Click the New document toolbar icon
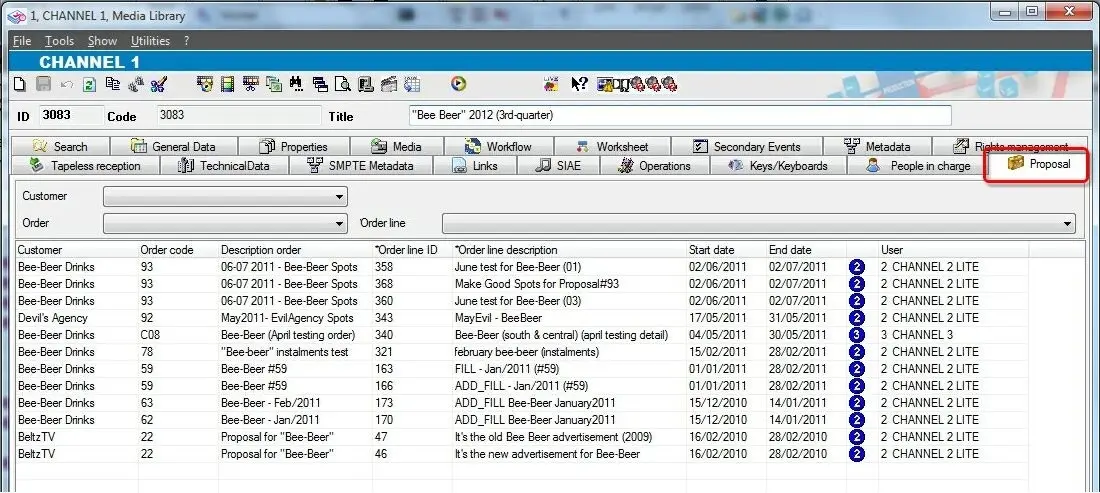 [19, 84]
